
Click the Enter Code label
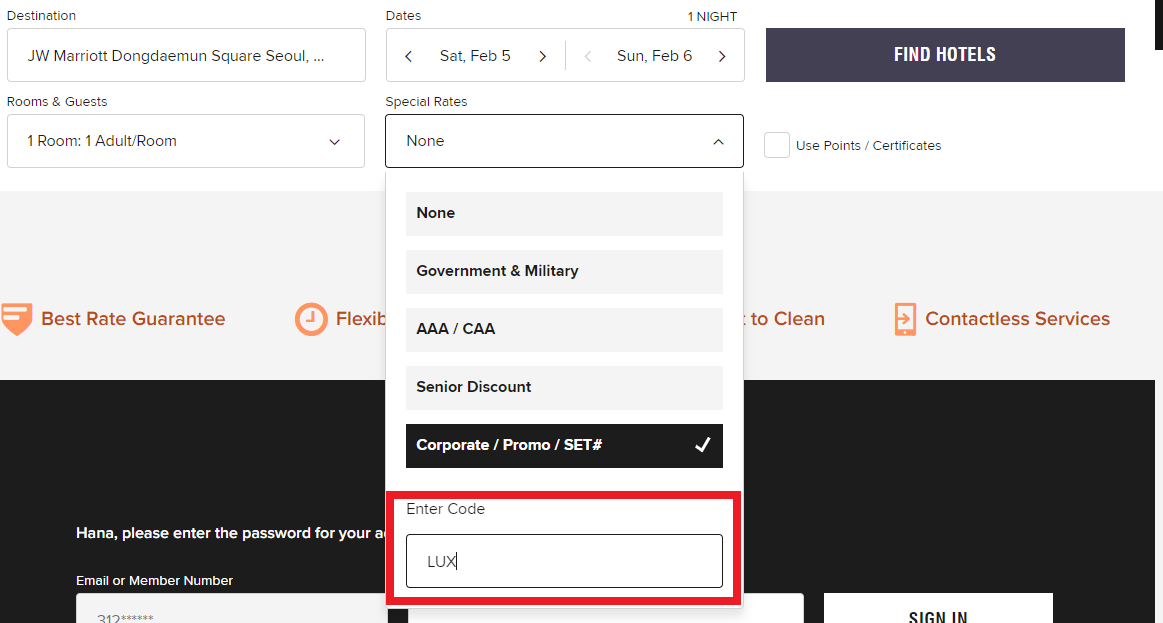445,510
